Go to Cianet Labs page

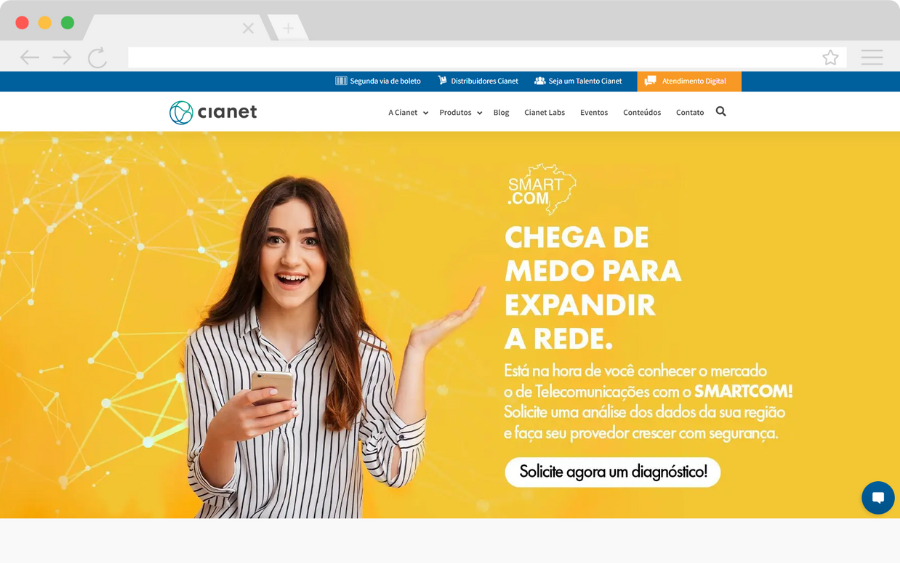(x=544, y=112)
